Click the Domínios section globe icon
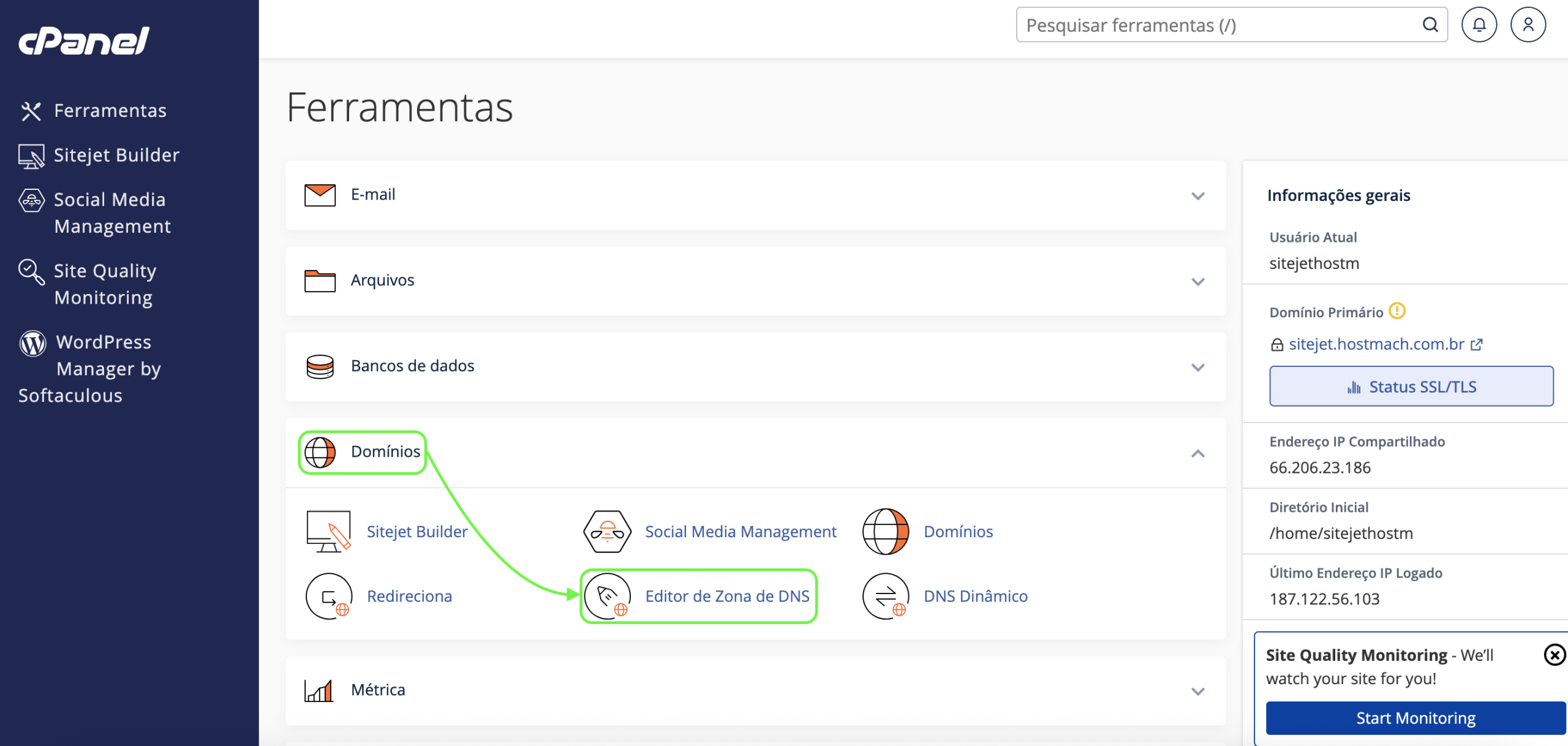 [x=320, y=452]
